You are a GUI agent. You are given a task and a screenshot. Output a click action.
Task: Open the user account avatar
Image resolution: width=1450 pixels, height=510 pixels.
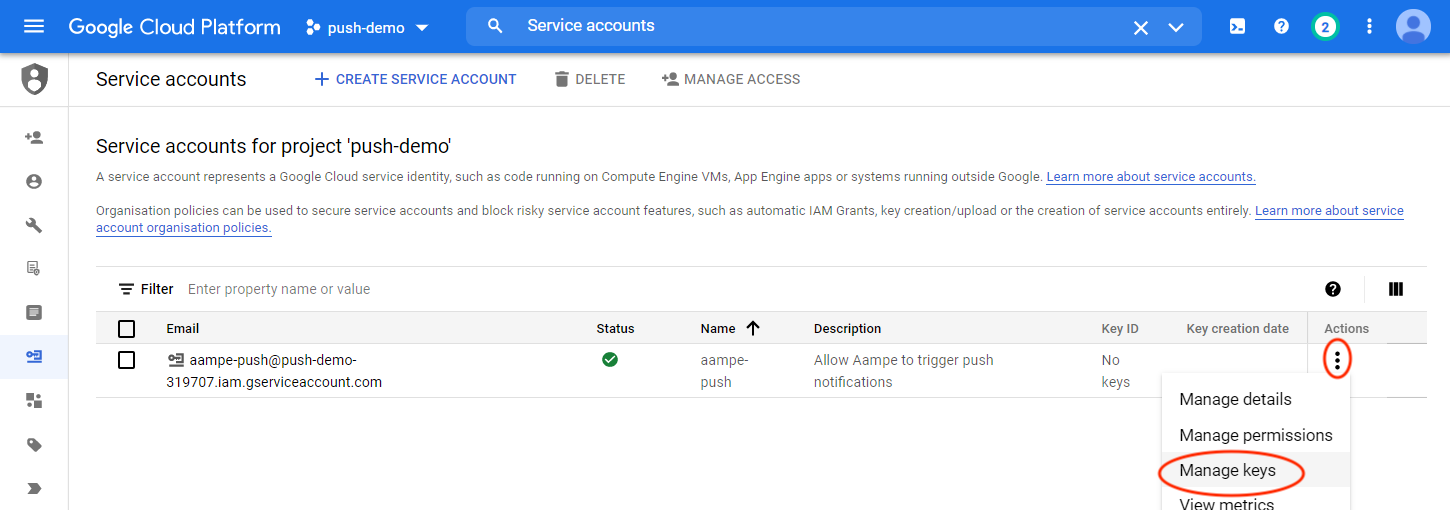(x=1413, y=27)
